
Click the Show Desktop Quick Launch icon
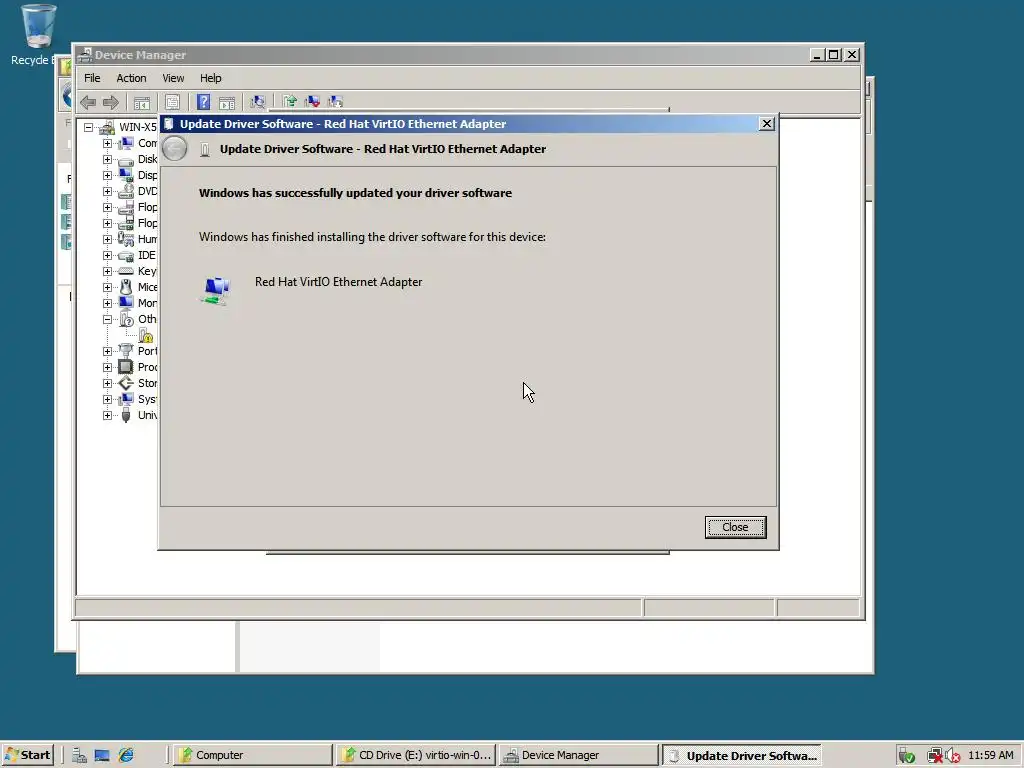pyautogui.click(x=102, y=755)
